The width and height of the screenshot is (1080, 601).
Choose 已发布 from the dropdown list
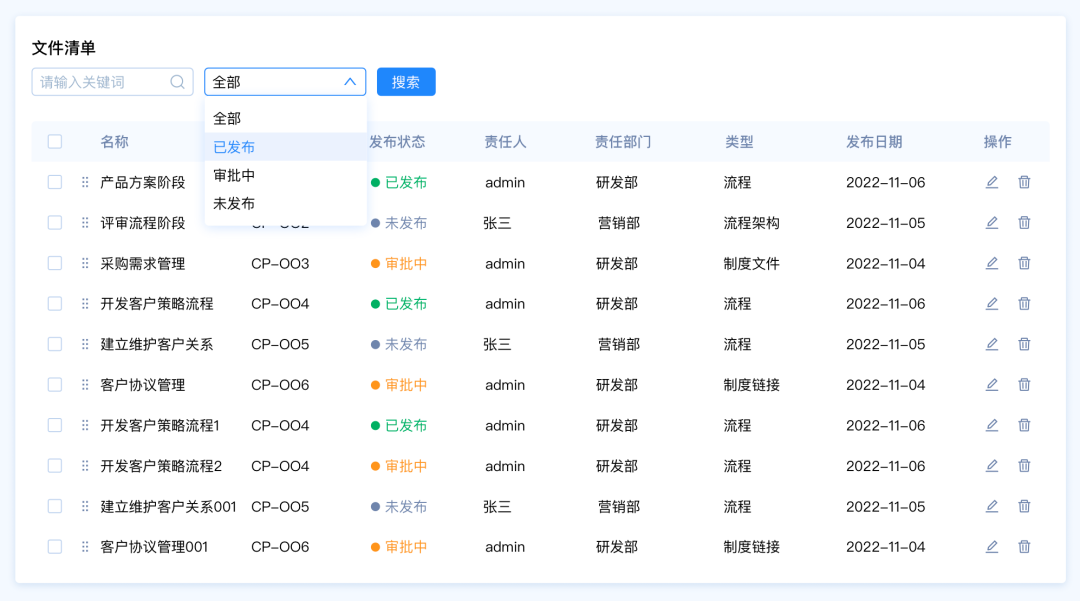click(x=234, y=147)
